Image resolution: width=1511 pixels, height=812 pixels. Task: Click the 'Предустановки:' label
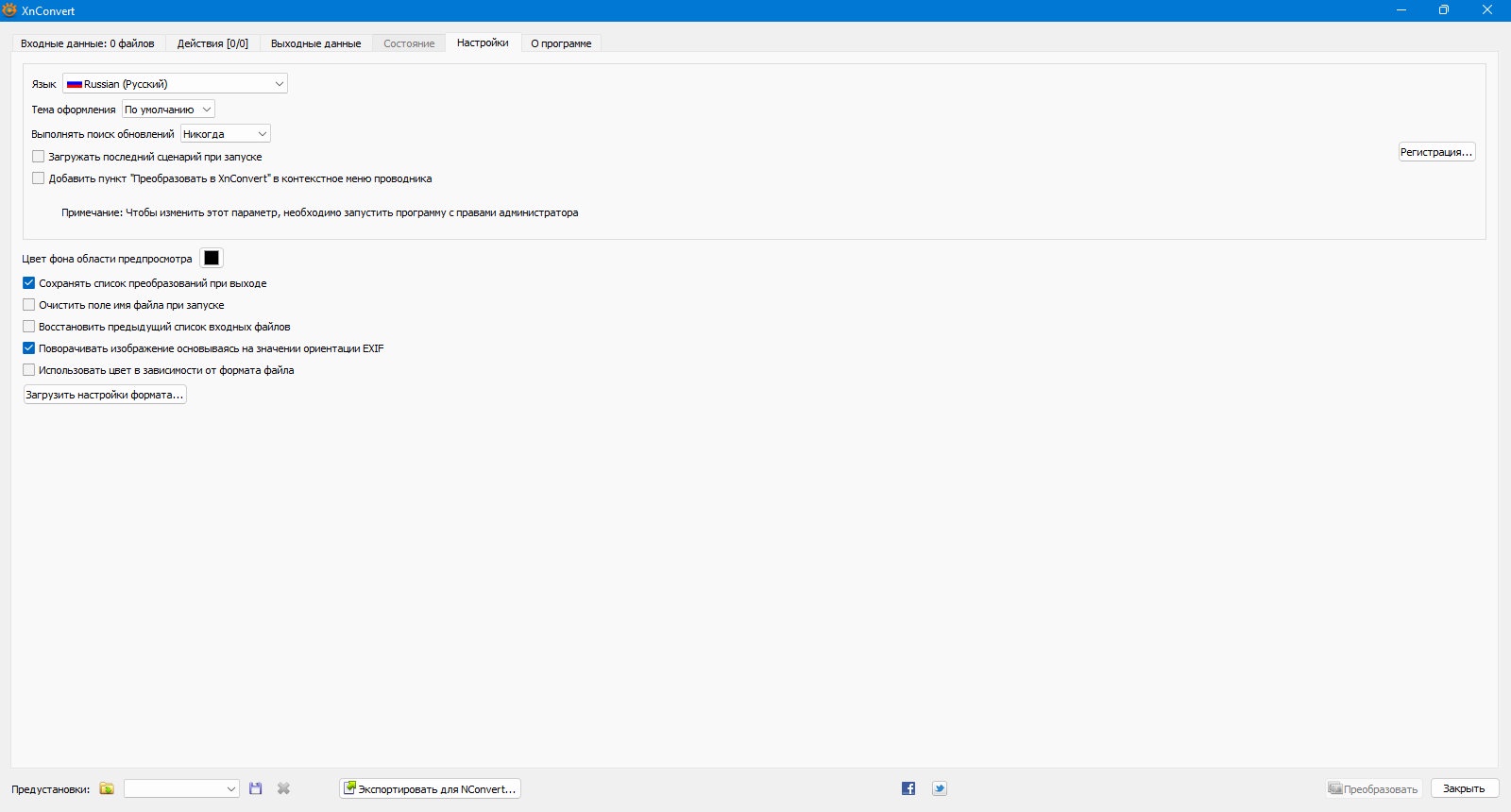[x=50, y=789]
